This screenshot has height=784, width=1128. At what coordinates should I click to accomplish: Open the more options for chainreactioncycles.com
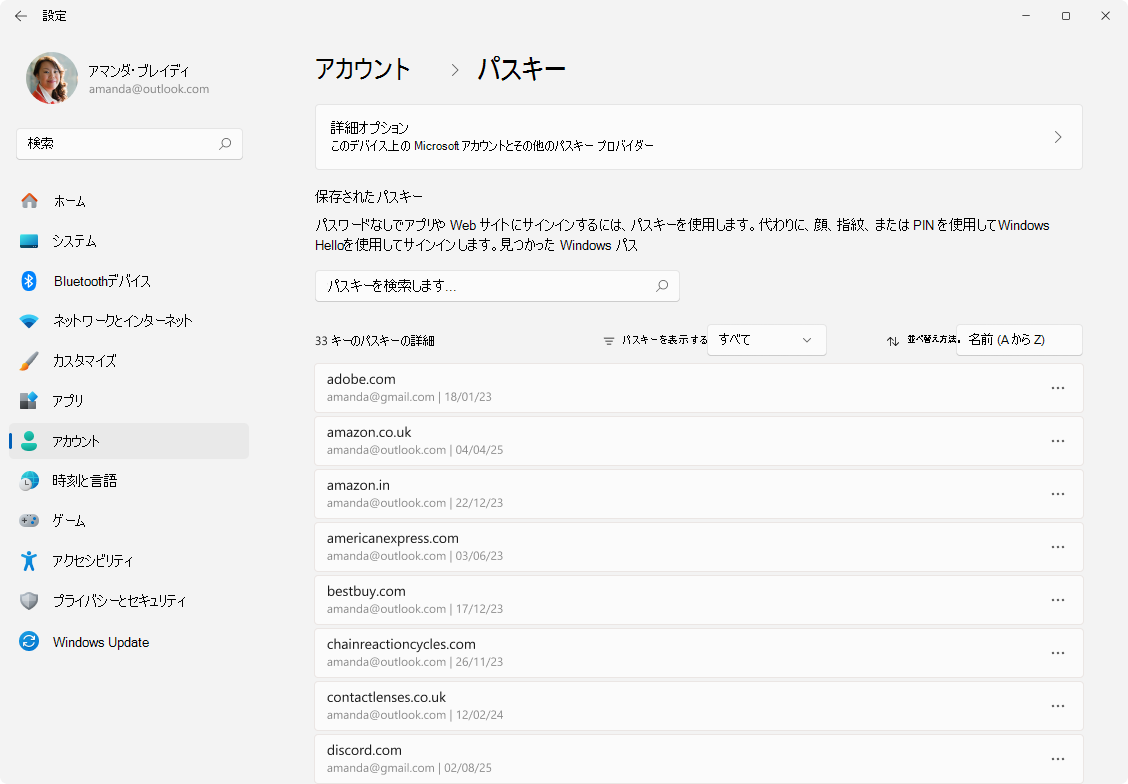point(1058,653)
